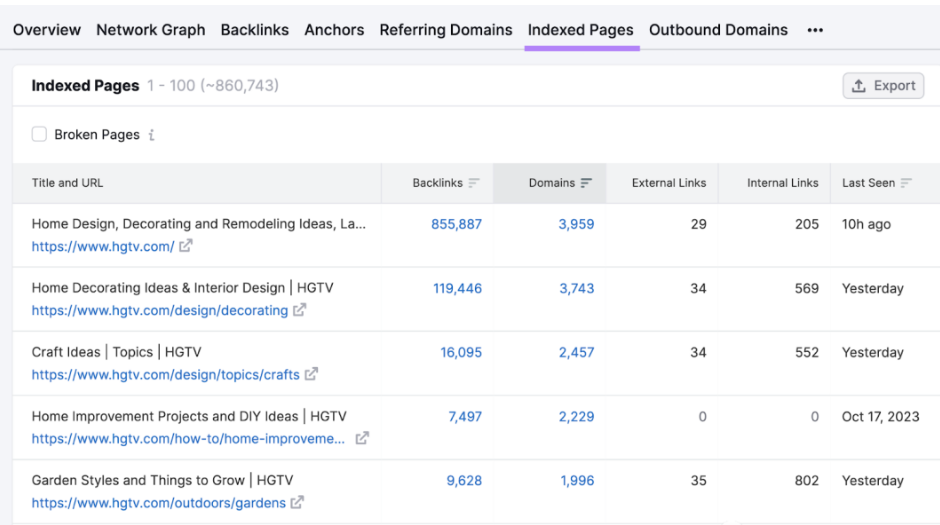Switch to the Overview tab

point(47,30)
